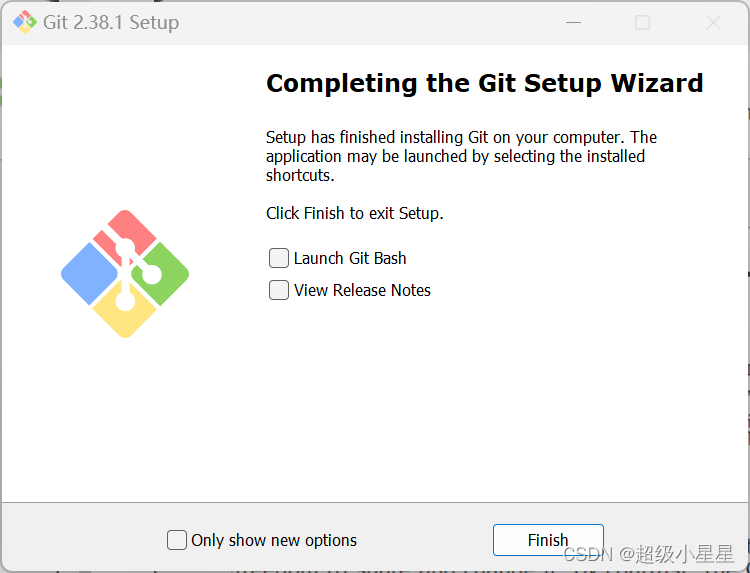Click the "Git 2.38.1 Setup" title text
Image resolution: width=750 pixels, height=573 pixels.
(111, 22)
